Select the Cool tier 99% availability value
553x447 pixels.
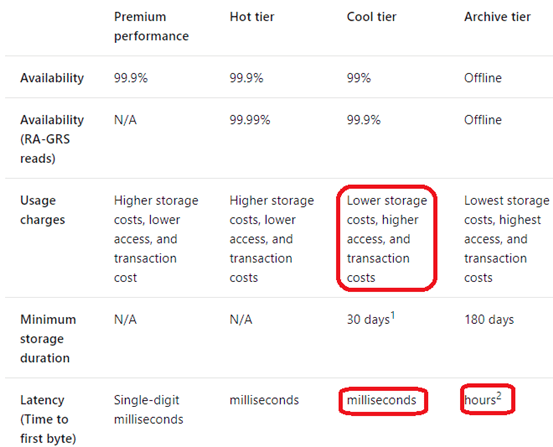359,78
